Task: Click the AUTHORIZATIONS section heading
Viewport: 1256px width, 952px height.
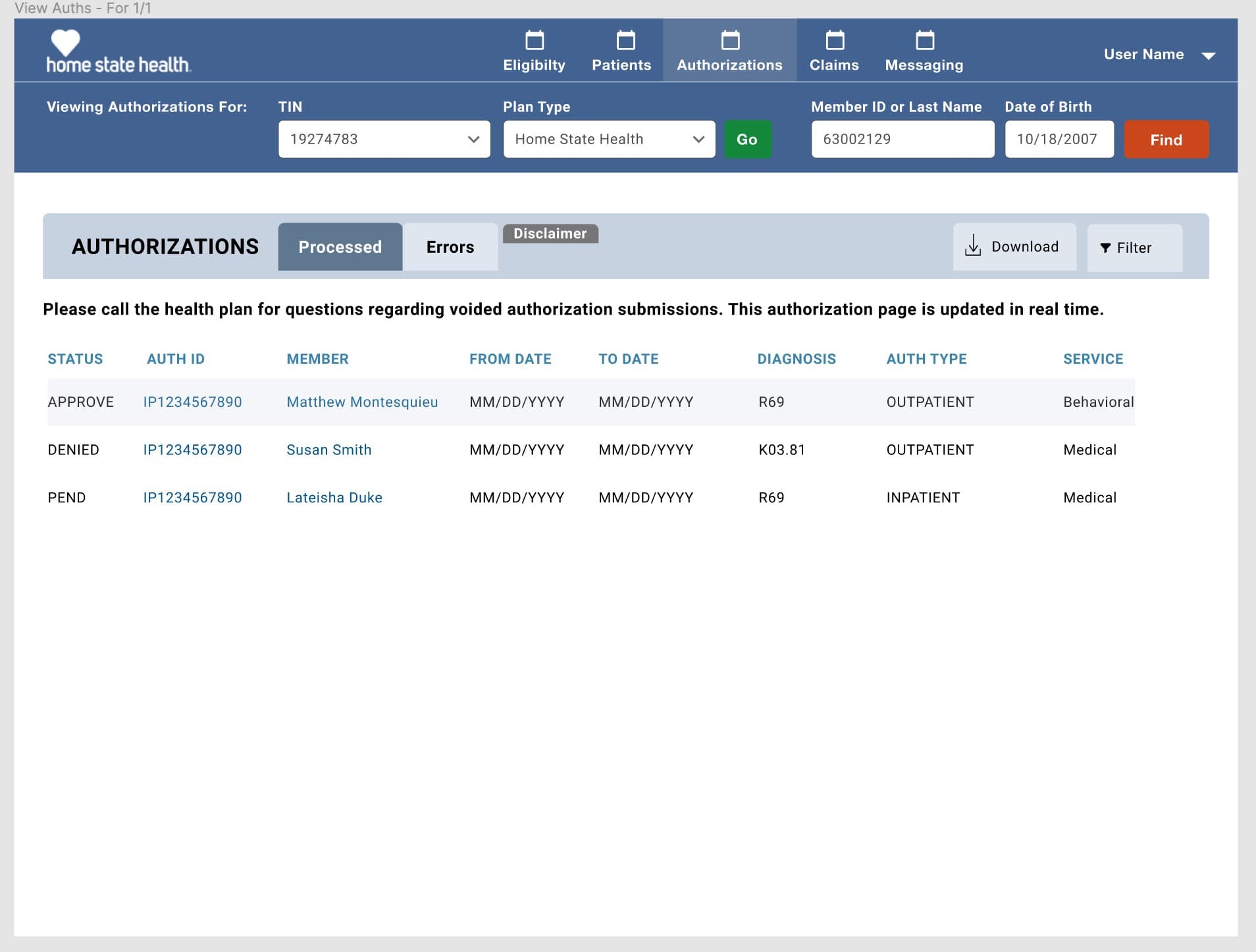Action: [165, 247]
